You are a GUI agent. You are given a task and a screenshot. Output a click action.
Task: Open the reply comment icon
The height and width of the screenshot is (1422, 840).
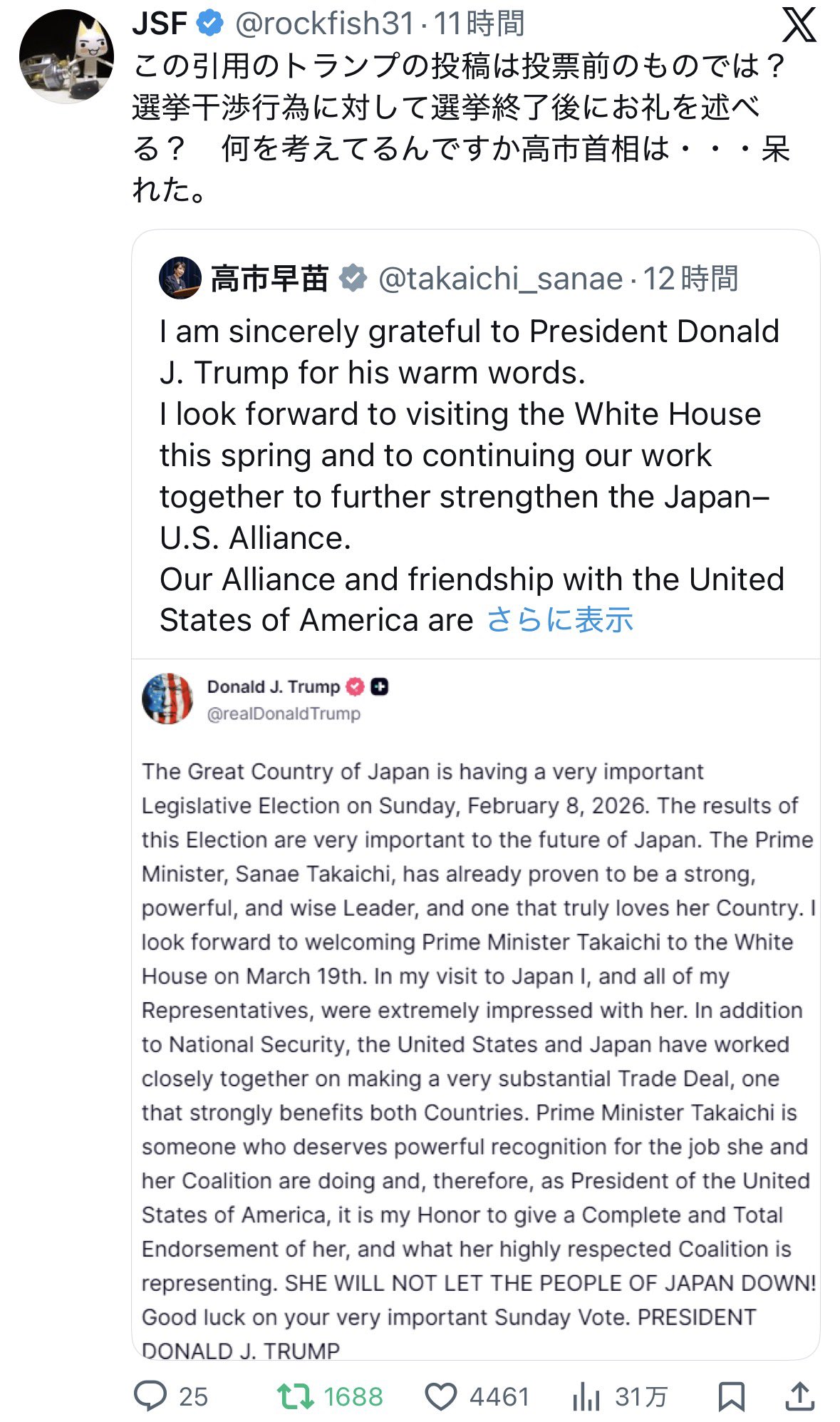click(150, 1396)
